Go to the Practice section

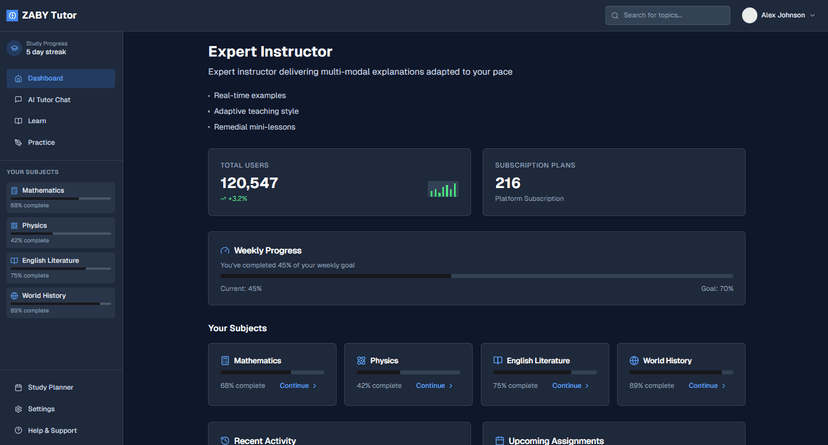pos(61,143)
